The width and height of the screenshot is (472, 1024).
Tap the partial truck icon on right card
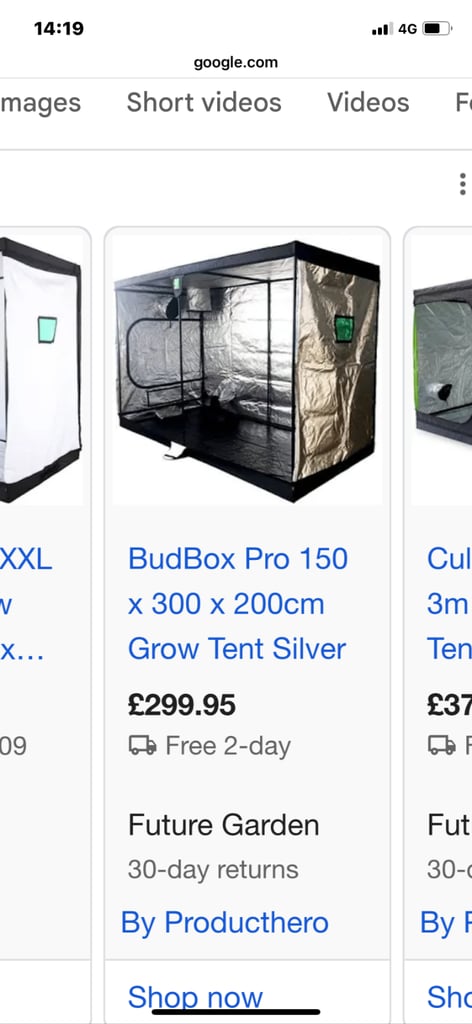point(442,745)
